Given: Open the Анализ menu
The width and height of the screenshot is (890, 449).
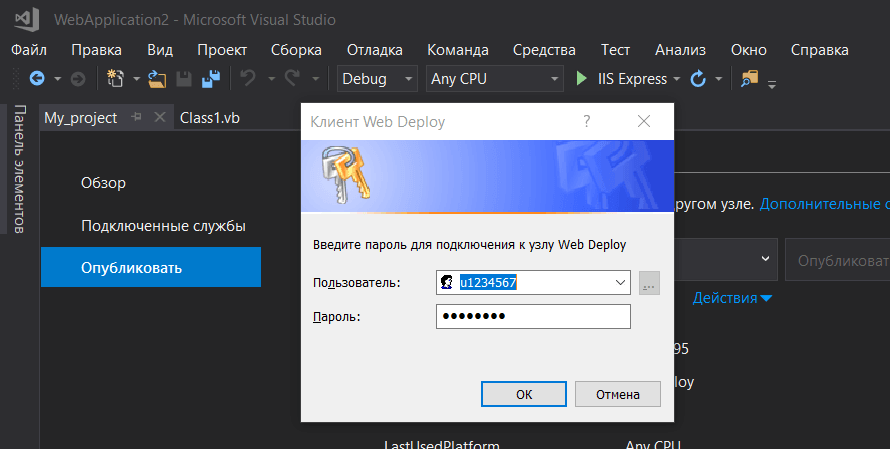Looking at the screenshot, I should (x=681, y=50).
